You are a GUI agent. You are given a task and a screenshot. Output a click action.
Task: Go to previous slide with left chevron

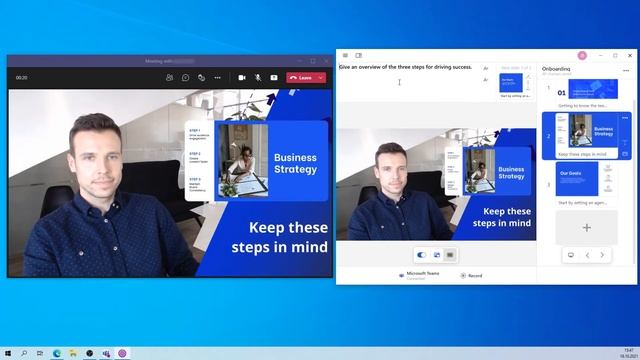click(587, 255)
